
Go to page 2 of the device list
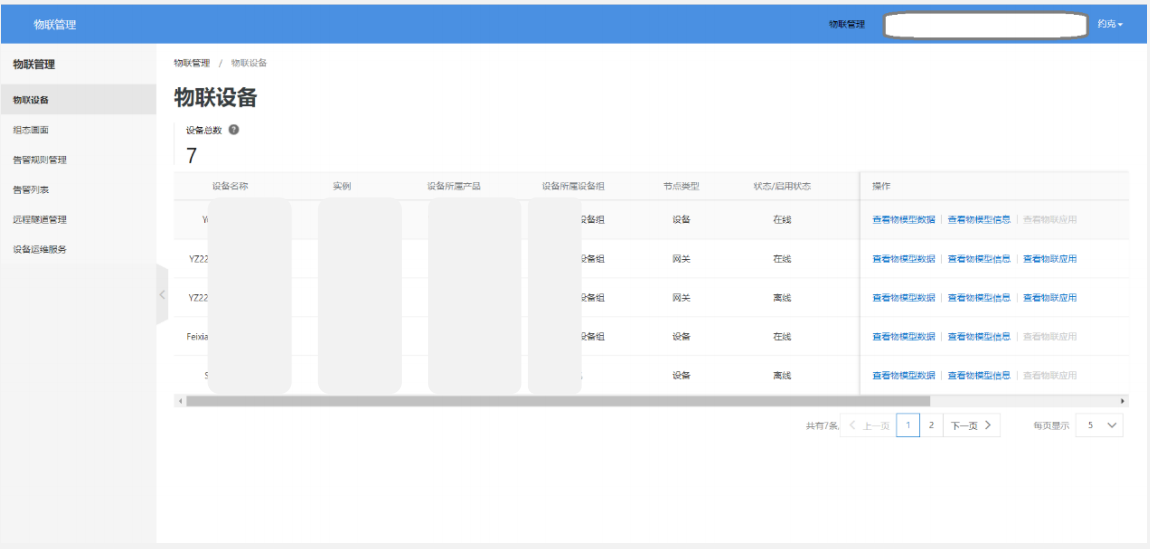931,425
